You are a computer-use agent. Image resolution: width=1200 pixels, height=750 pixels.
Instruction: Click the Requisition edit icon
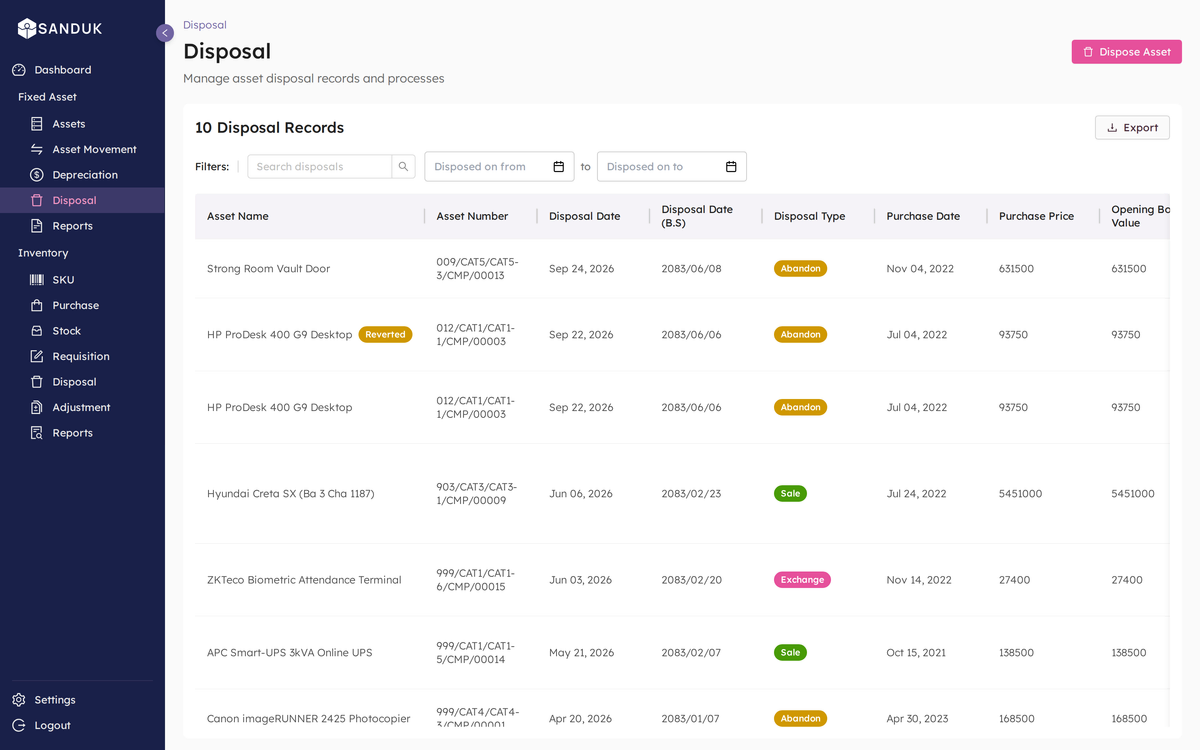click(37, 356)
